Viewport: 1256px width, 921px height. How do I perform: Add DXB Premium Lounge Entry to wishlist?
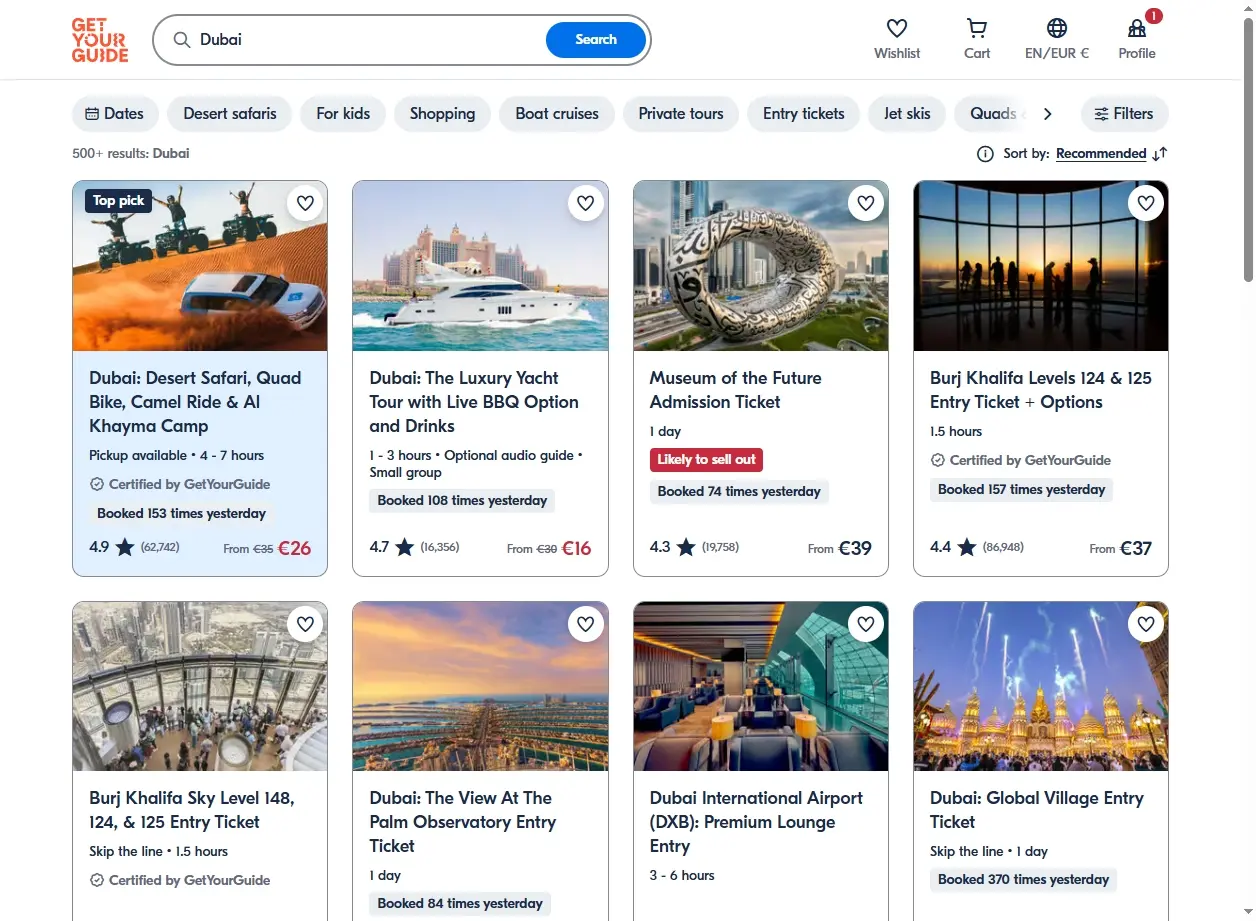[x=866, y=624]
